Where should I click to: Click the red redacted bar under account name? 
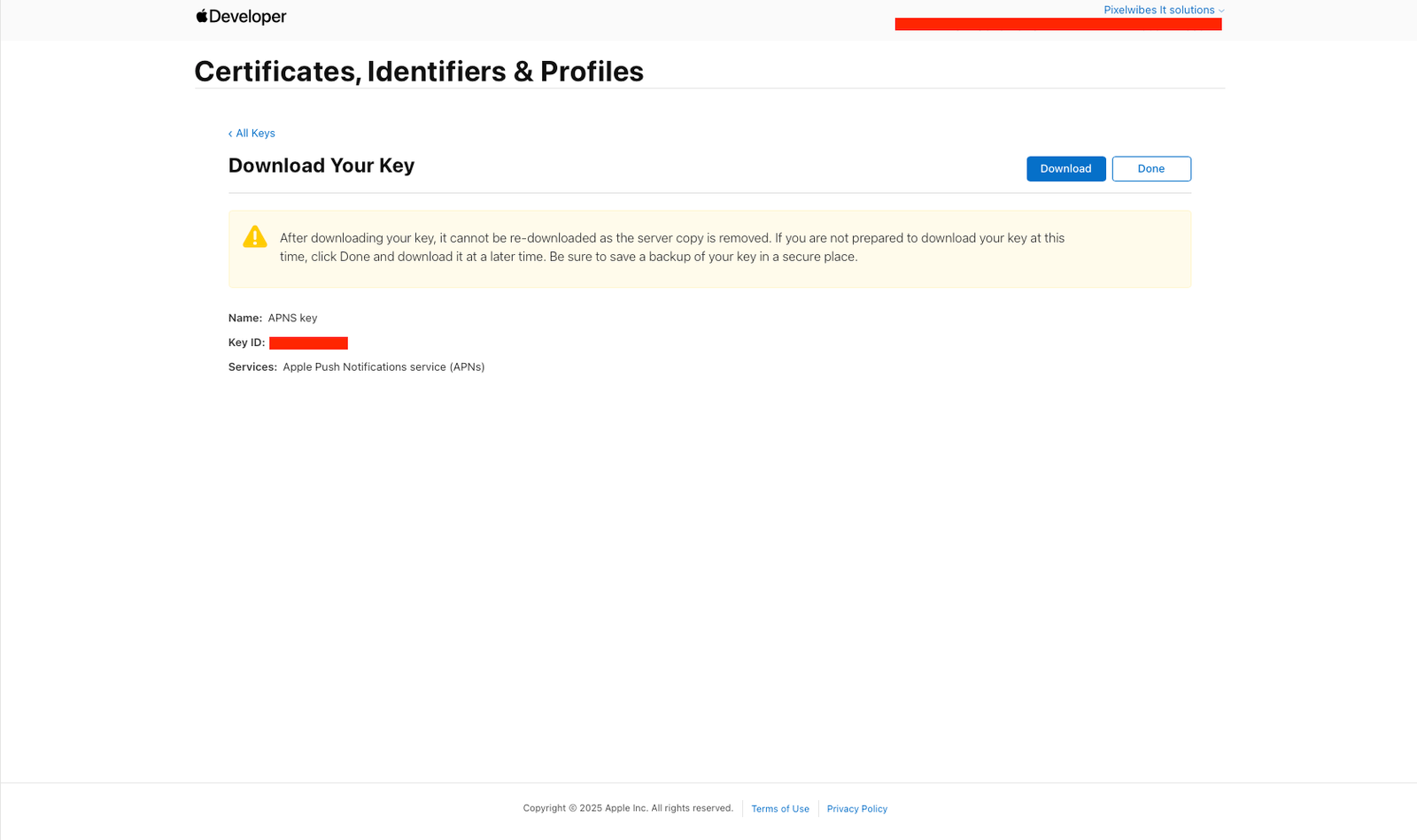pos(1057,25)
